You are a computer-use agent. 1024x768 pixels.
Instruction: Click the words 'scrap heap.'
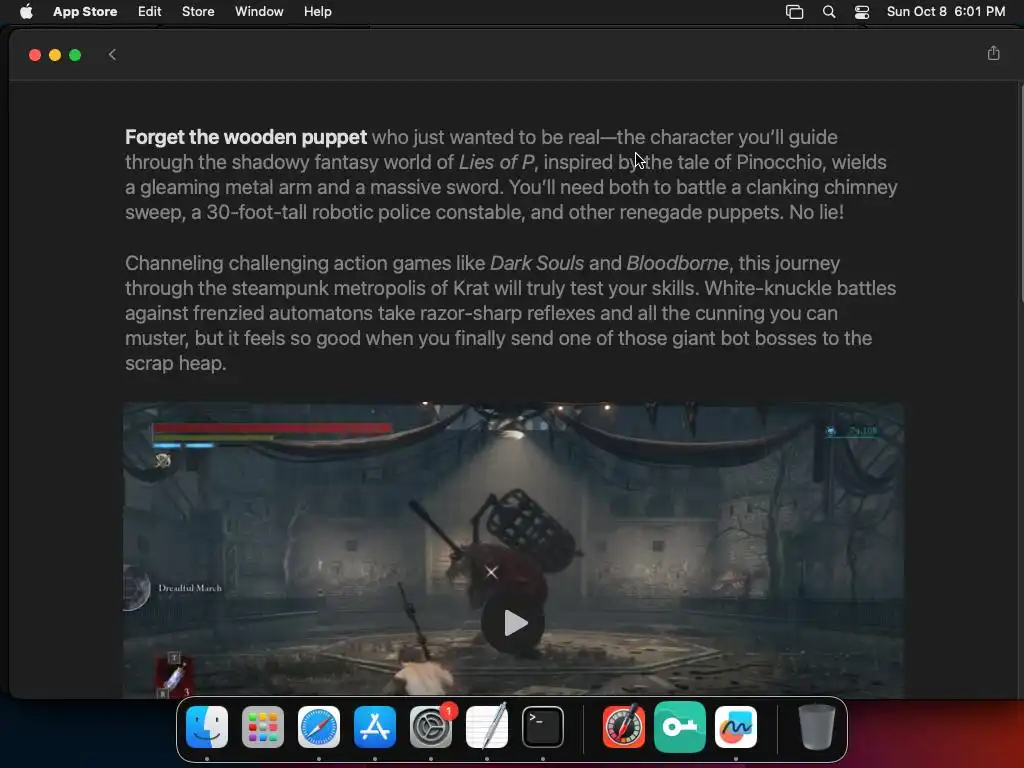point(176,363)
